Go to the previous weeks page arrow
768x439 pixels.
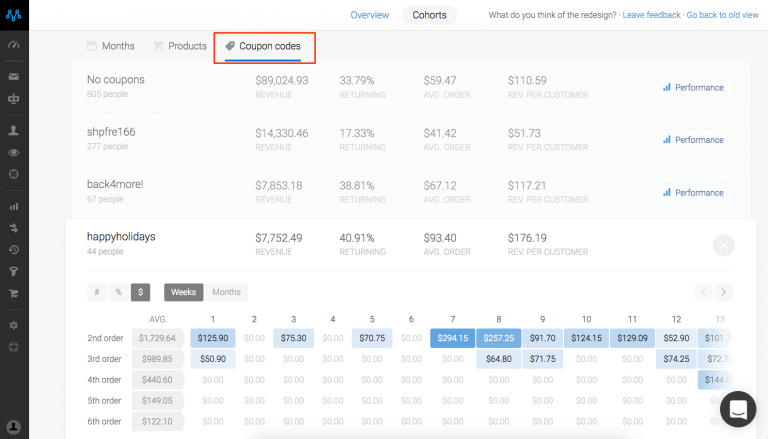(x=704, y=292)
